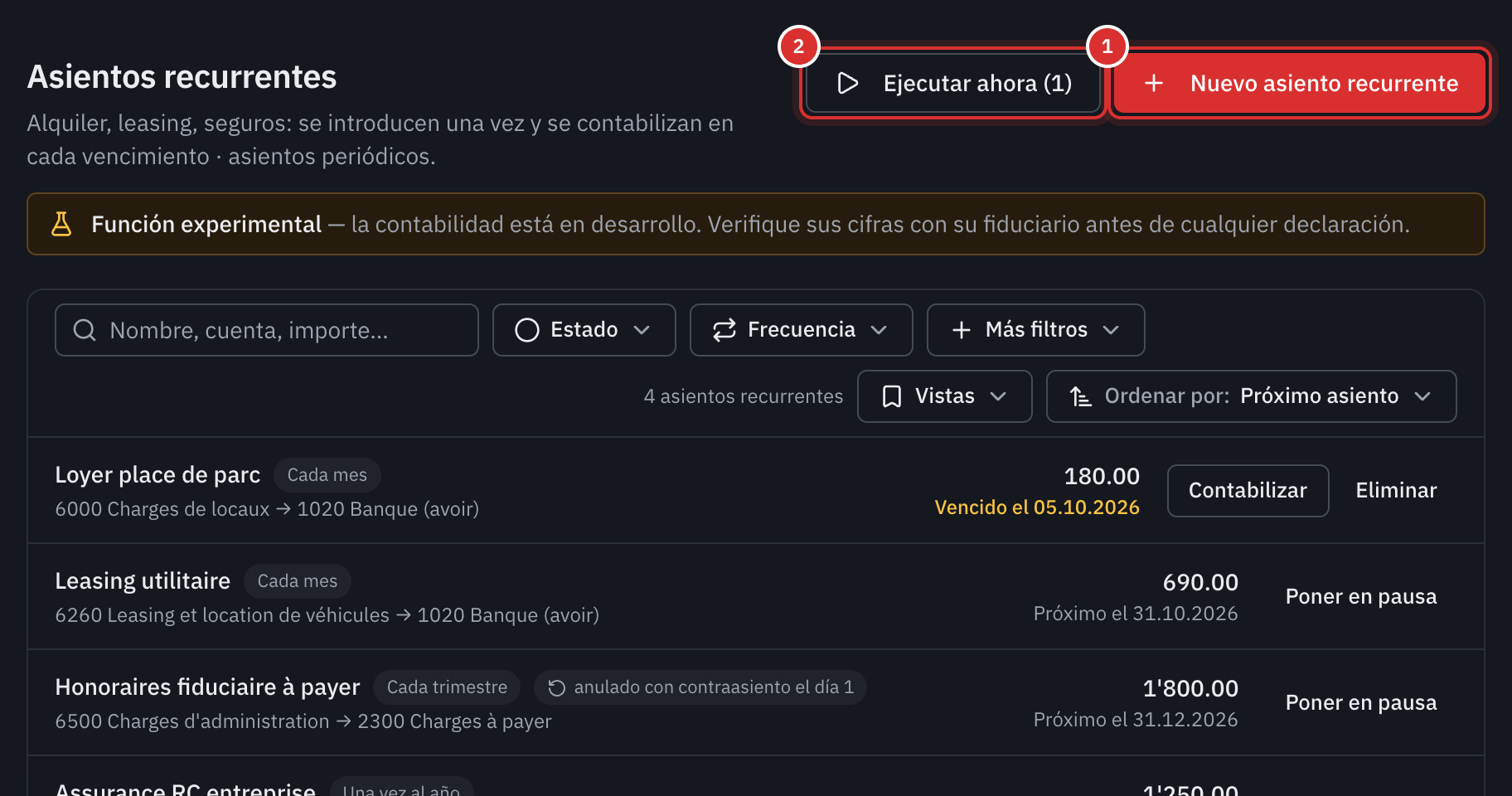Image resolution: width=1512 pixels, height=796 pixels.
Task: Click Próximo el 31.10.2026
Action: pyautogui.click(x=1136, y=614)
